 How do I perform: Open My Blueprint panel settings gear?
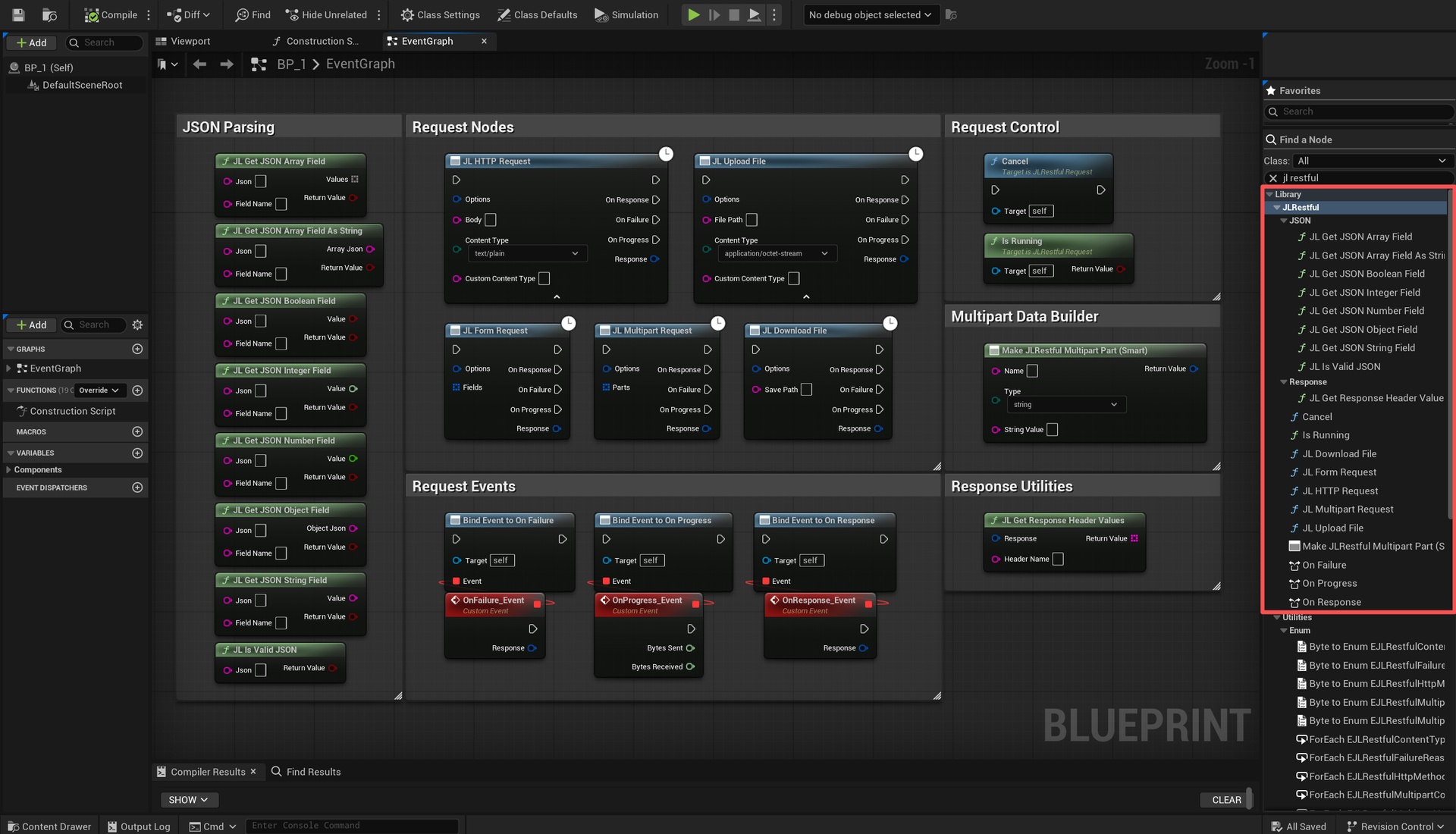tap(137, 325)
